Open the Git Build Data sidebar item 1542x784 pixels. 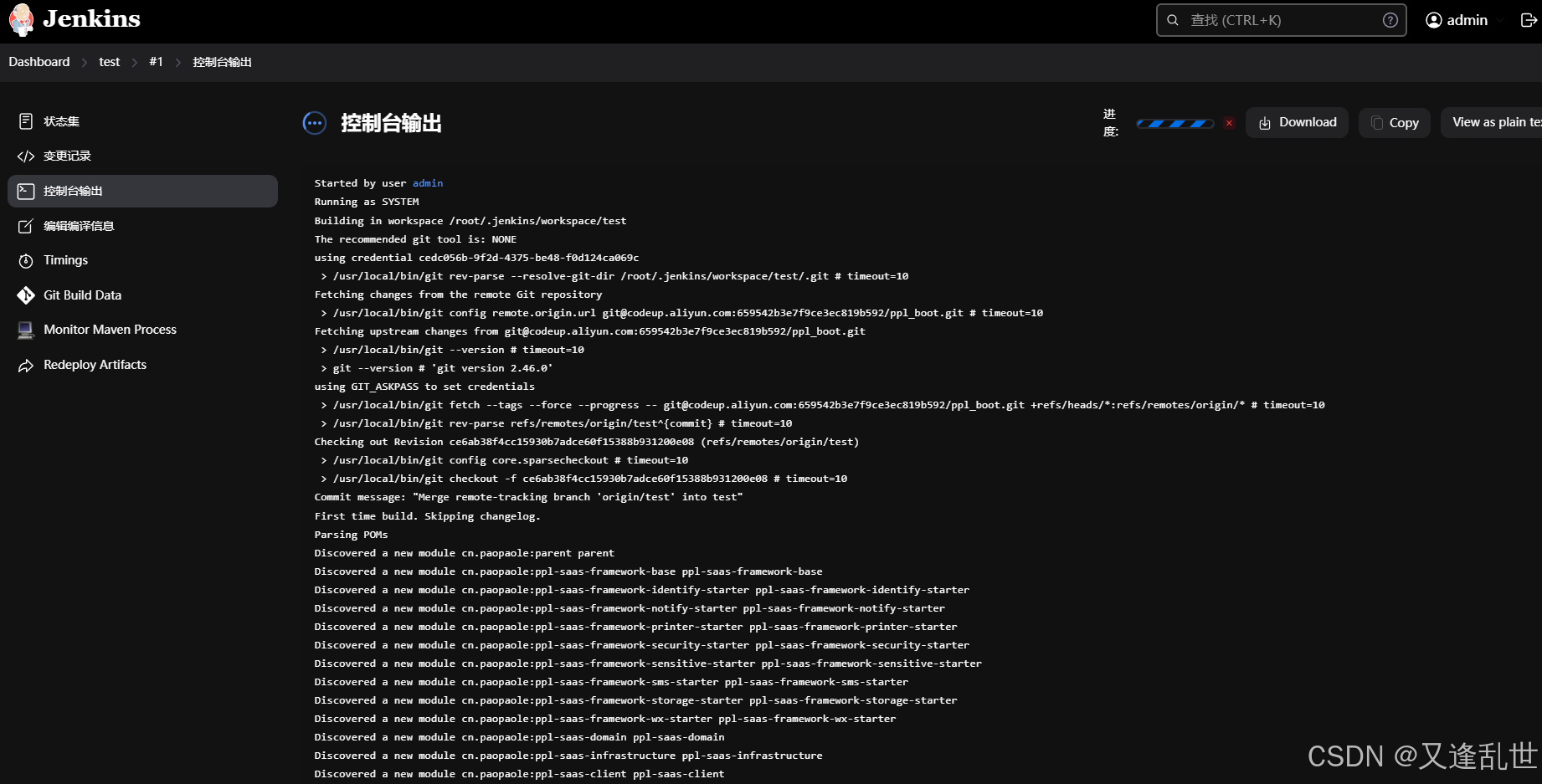point(142,295)
